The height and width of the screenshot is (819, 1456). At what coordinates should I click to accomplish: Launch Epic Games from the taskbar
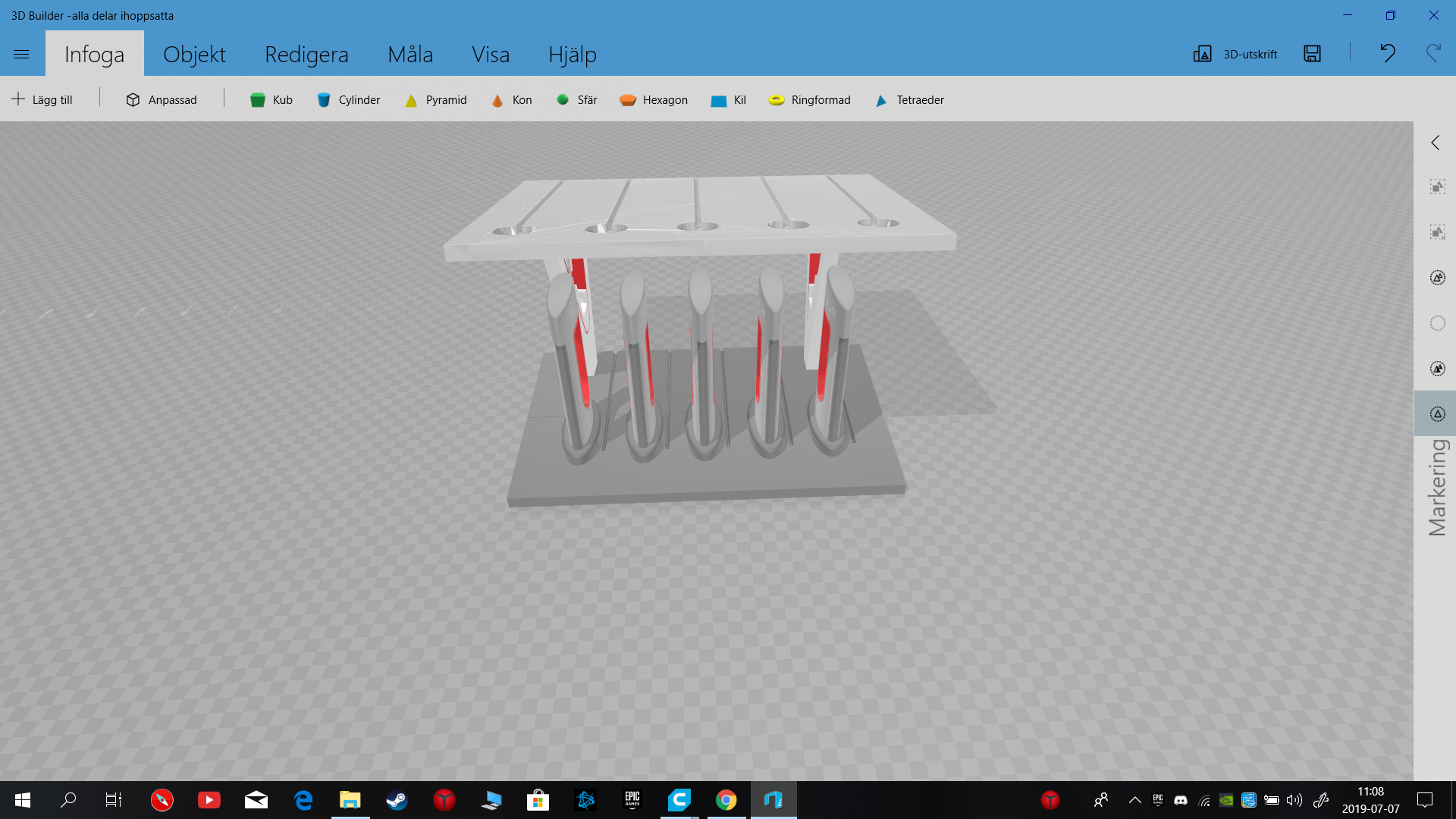coord(632,800)
